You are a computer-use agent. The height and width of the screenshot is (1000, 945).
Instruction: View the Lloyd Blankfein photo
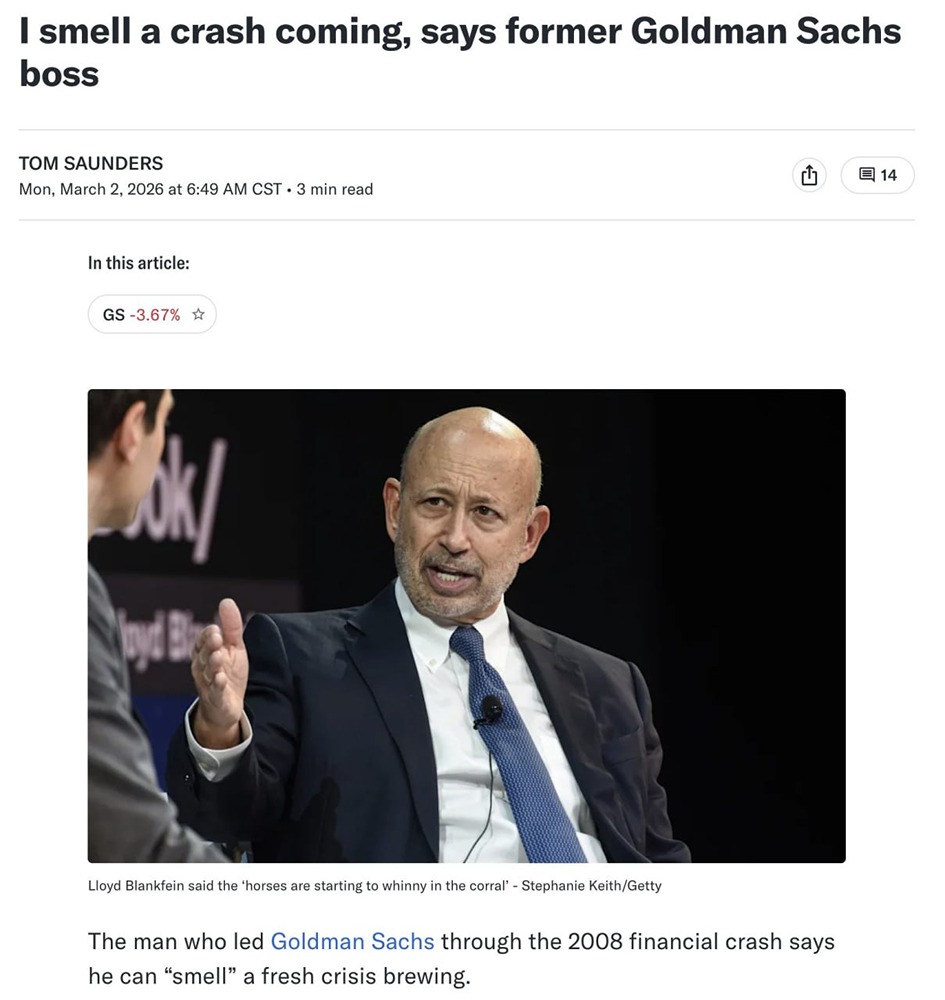pos(466,625)
